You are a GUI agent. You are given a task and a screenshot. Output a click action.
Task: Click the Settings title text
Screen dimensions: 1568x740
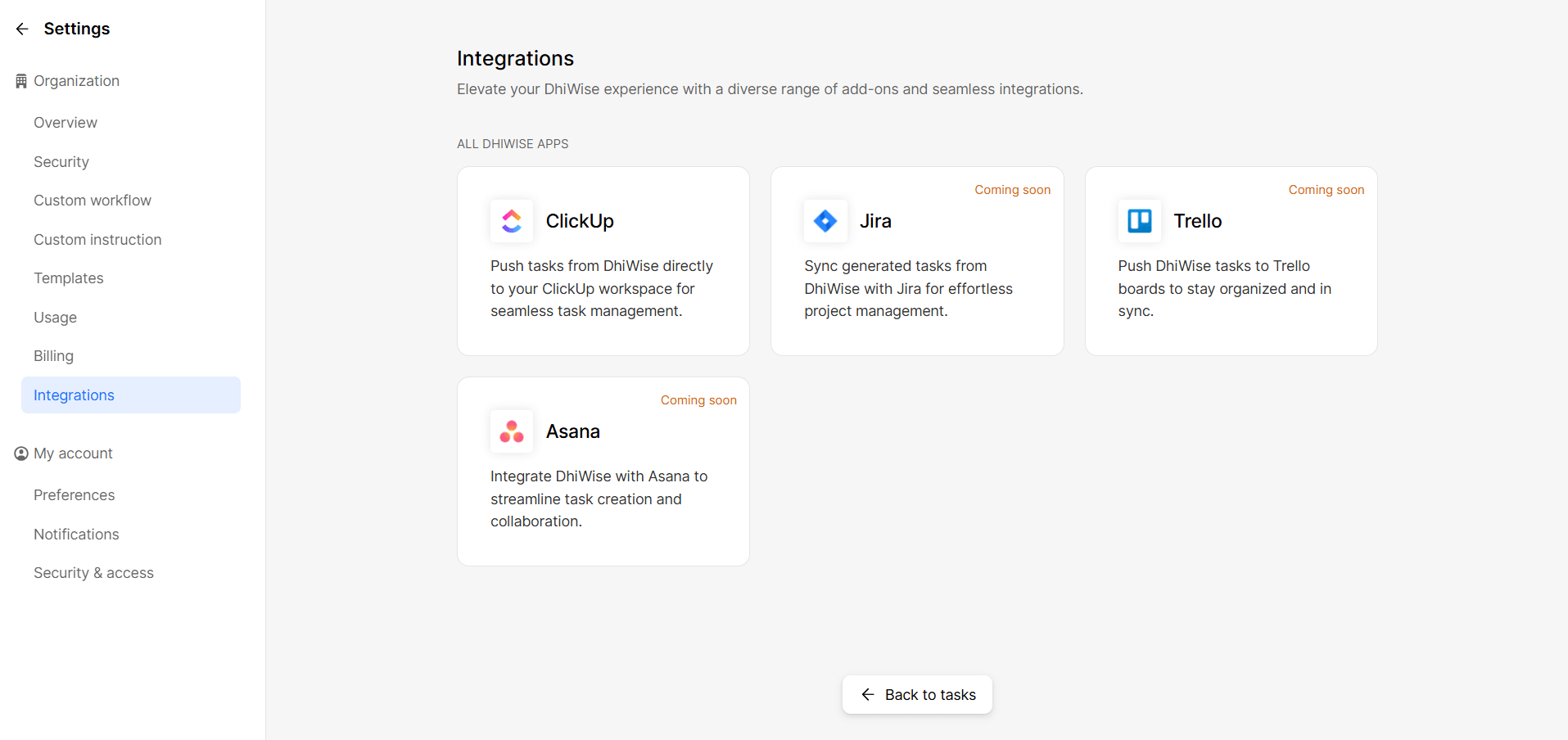(x=77, y=29)
